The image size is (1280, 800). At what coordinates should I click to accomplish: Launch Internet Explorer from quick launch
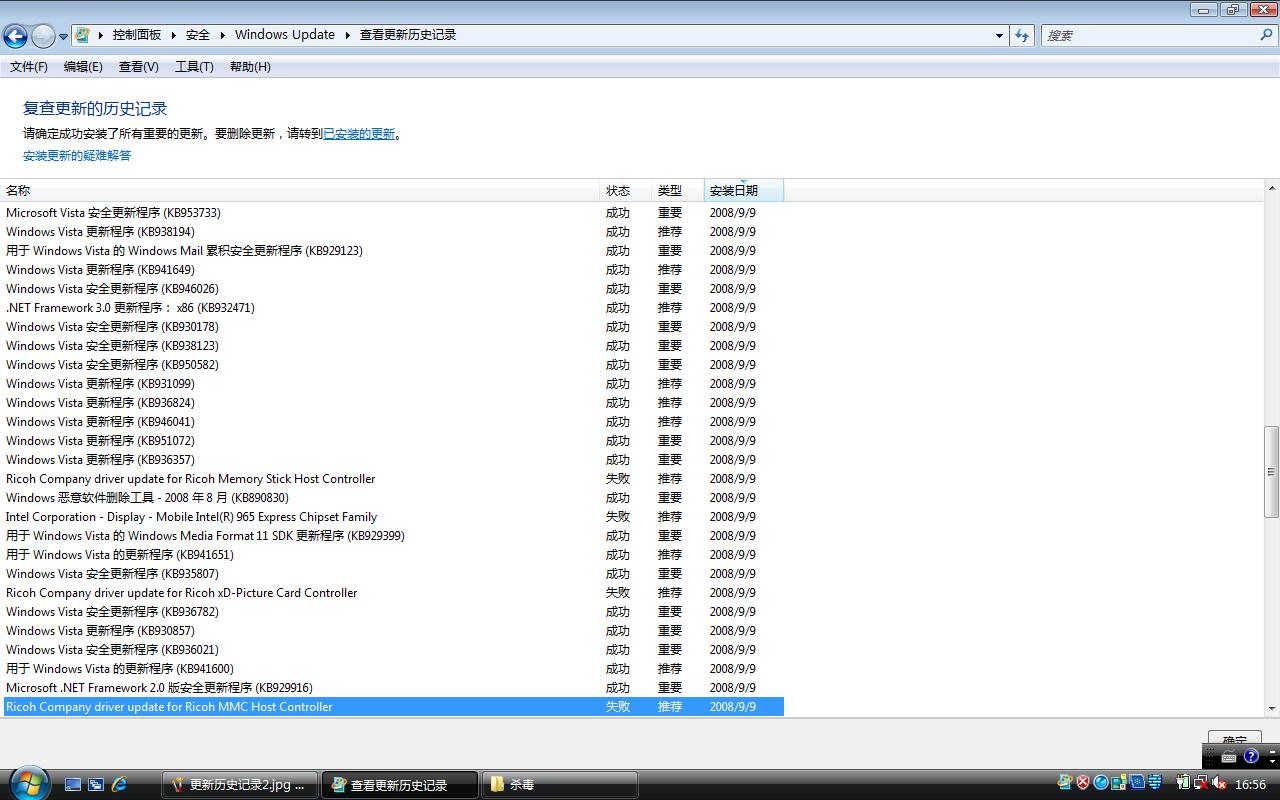point(120,785)
